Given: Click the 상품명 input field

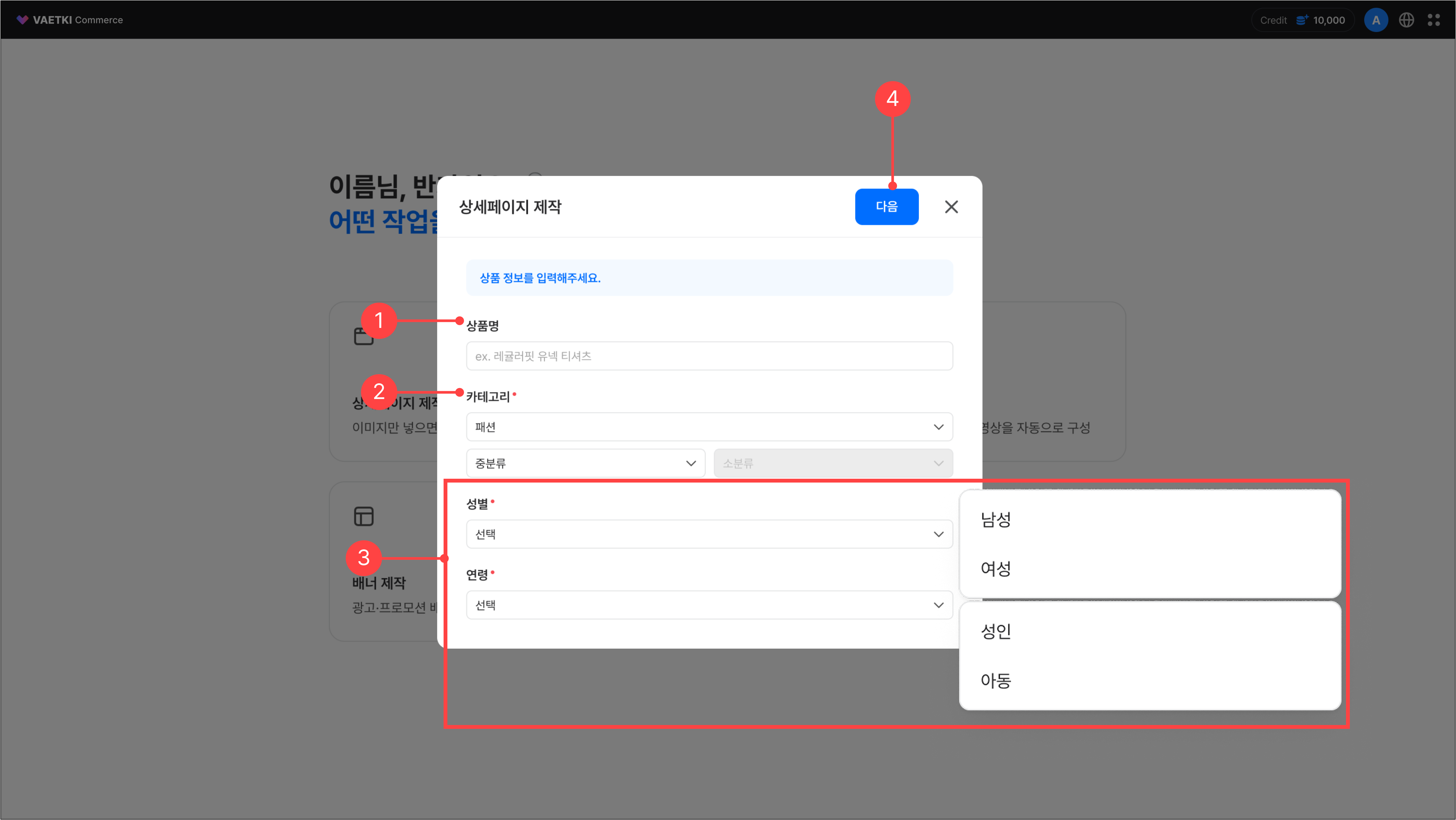Looking at the screenshot, I should tap(709, 356).
